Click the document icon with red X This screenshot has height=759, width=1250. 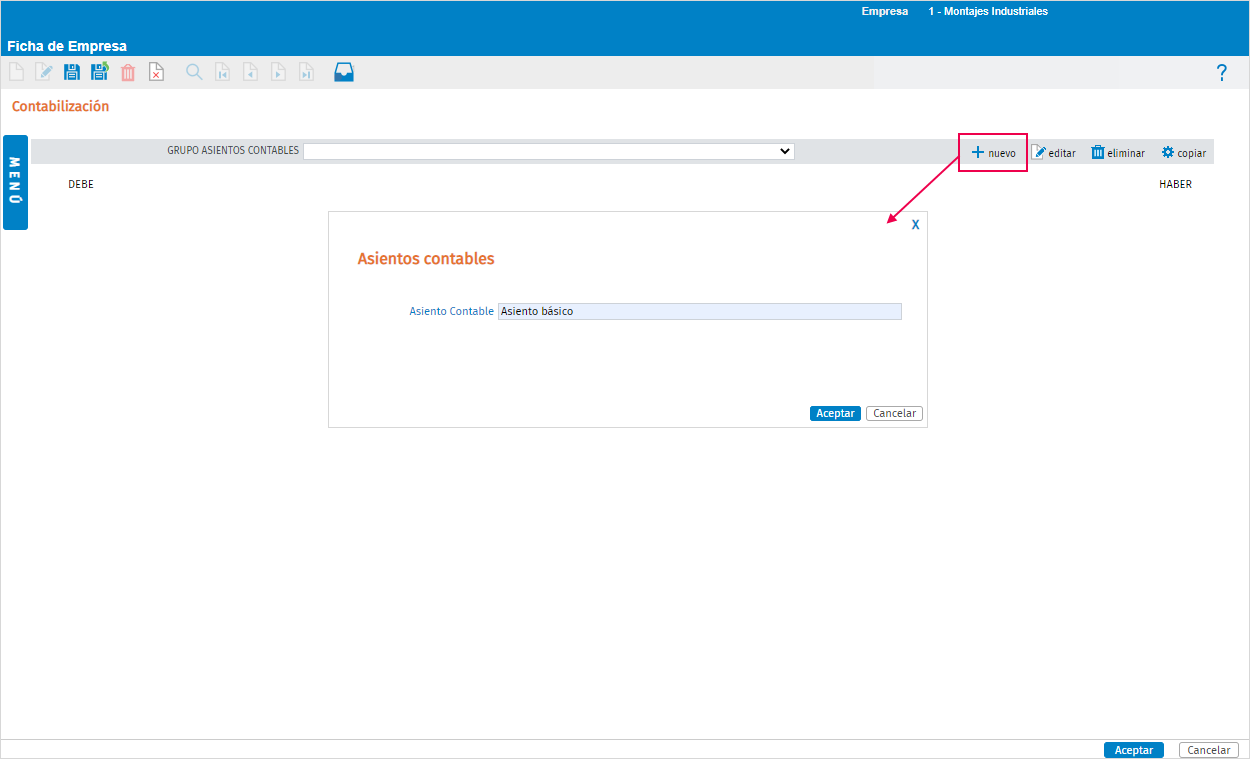click(156, 72)
